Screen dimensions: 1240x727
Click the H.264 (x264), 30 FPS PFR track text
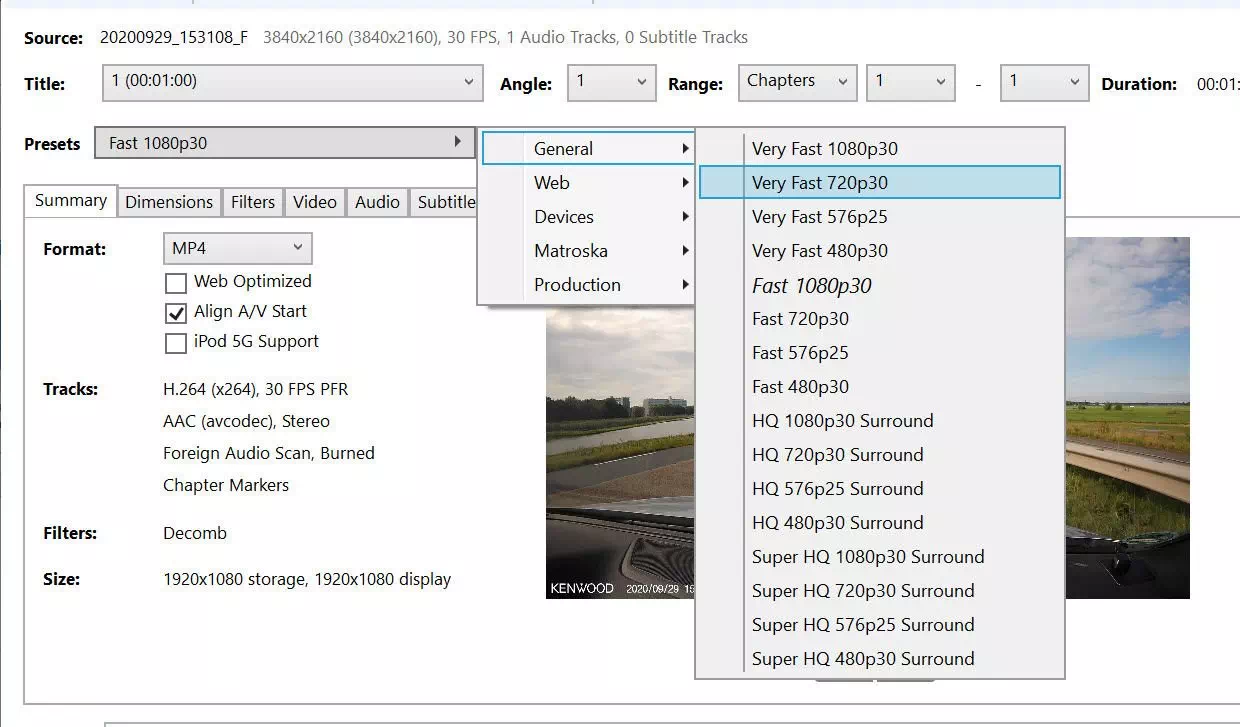256,389
